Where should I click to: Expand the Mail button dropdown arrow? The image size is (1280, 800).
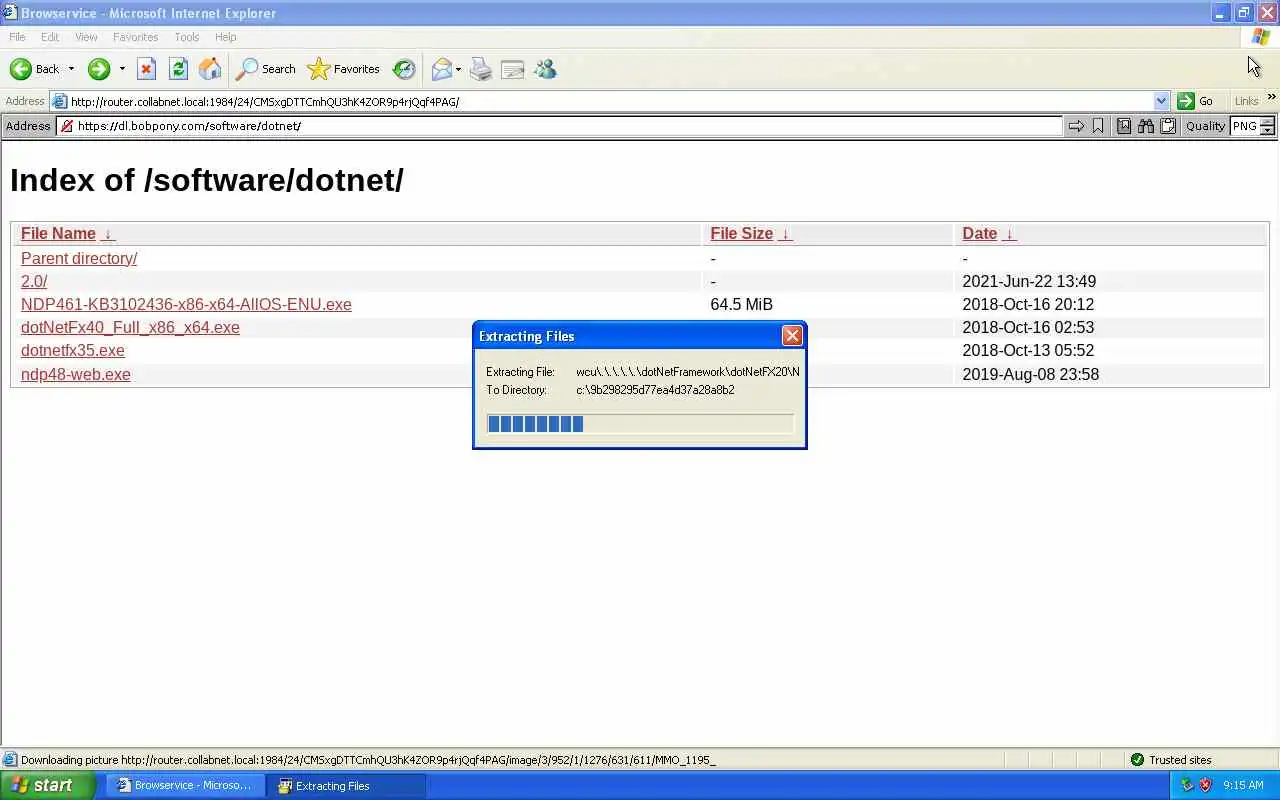point(458,69)
